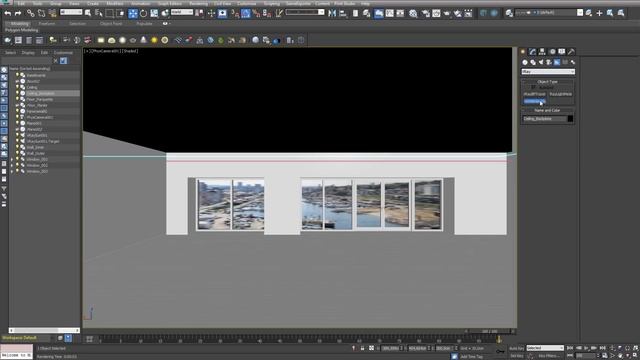Expand the Window_003 tree node

[x=12, y=171]
